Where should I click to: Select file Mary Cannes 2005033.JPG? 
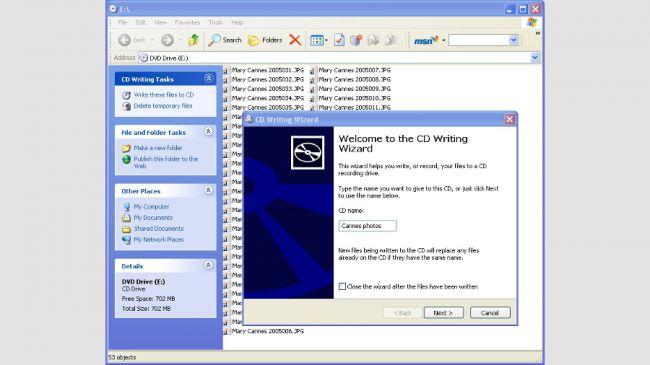tap(267, 89)
